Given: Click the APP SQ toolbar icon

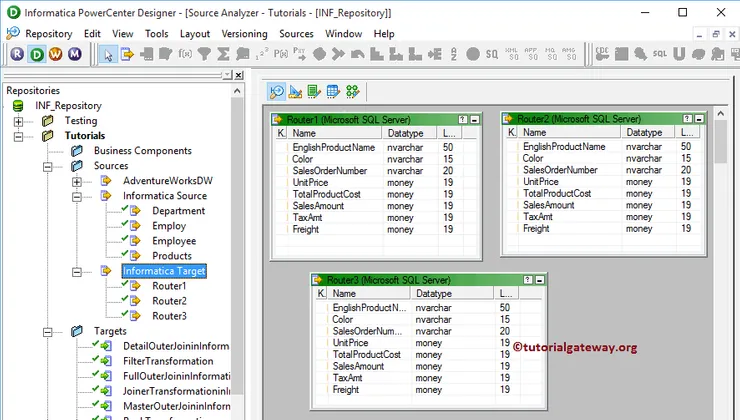Looking at the screenshot, I should (x=530, y=54).
